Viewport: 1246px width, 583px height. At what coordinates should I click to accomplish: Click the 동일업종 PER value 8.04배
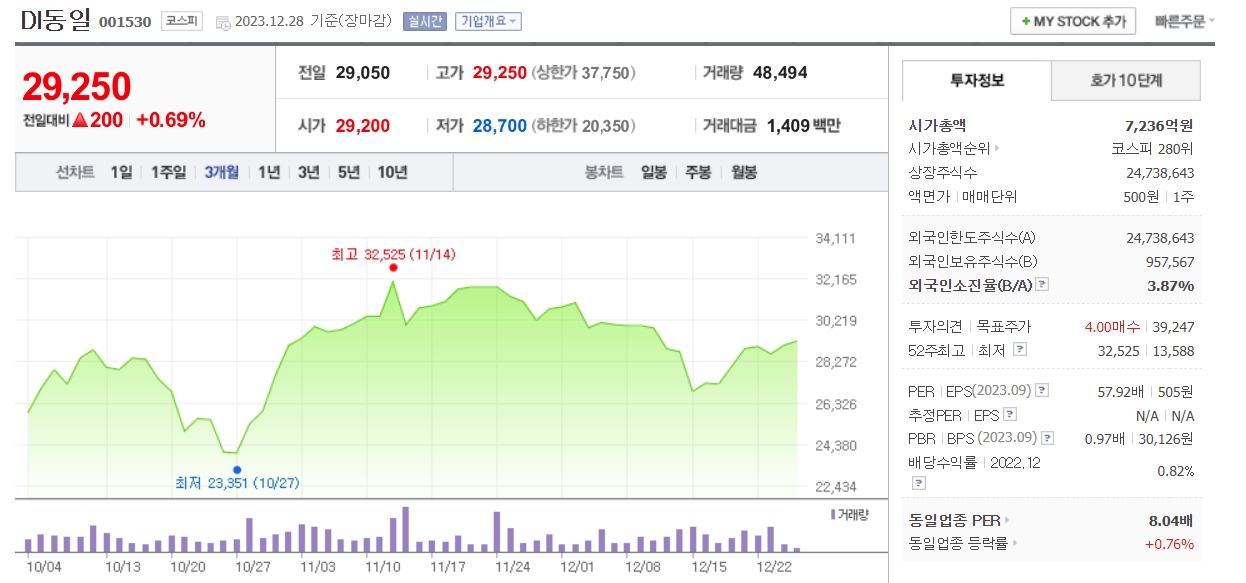point(1171,520)
